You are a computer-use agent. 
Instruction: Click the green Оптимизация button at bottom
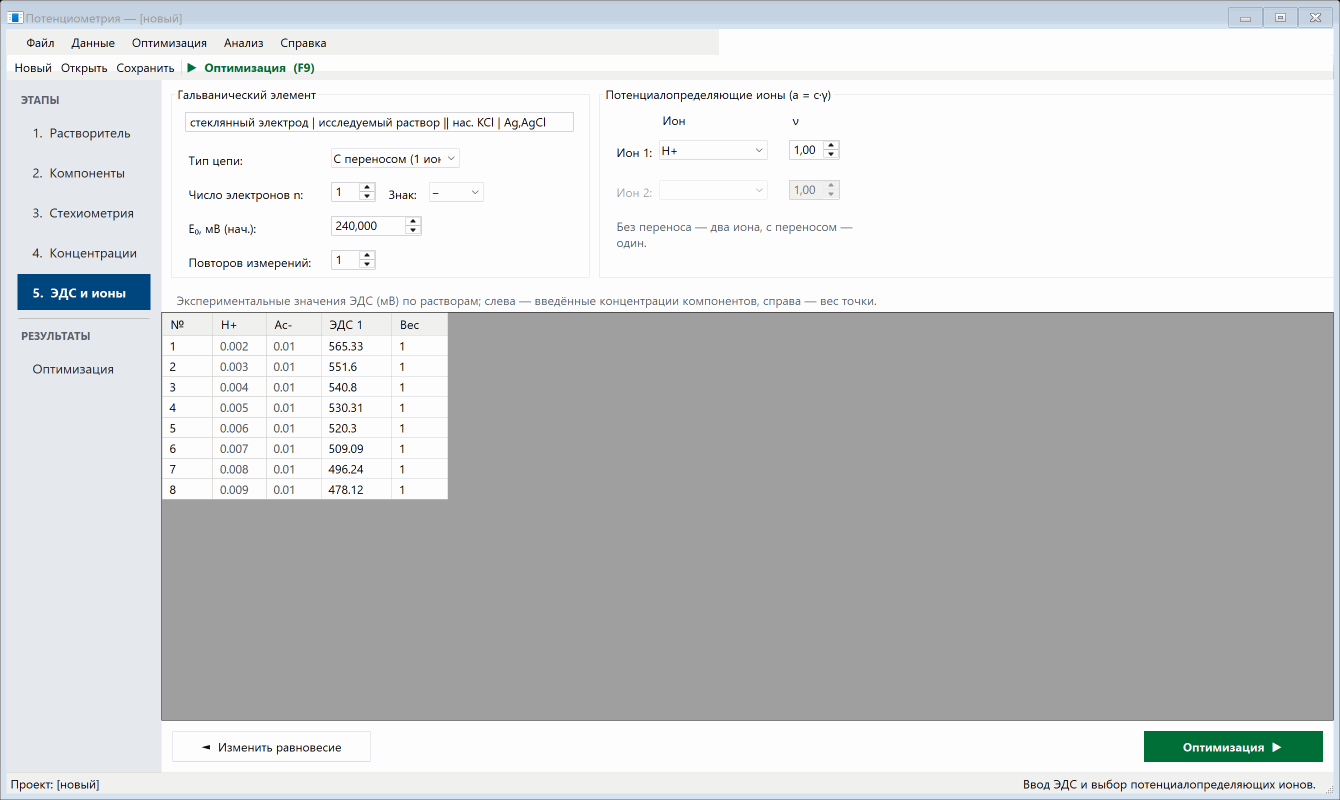(1233, 747)
